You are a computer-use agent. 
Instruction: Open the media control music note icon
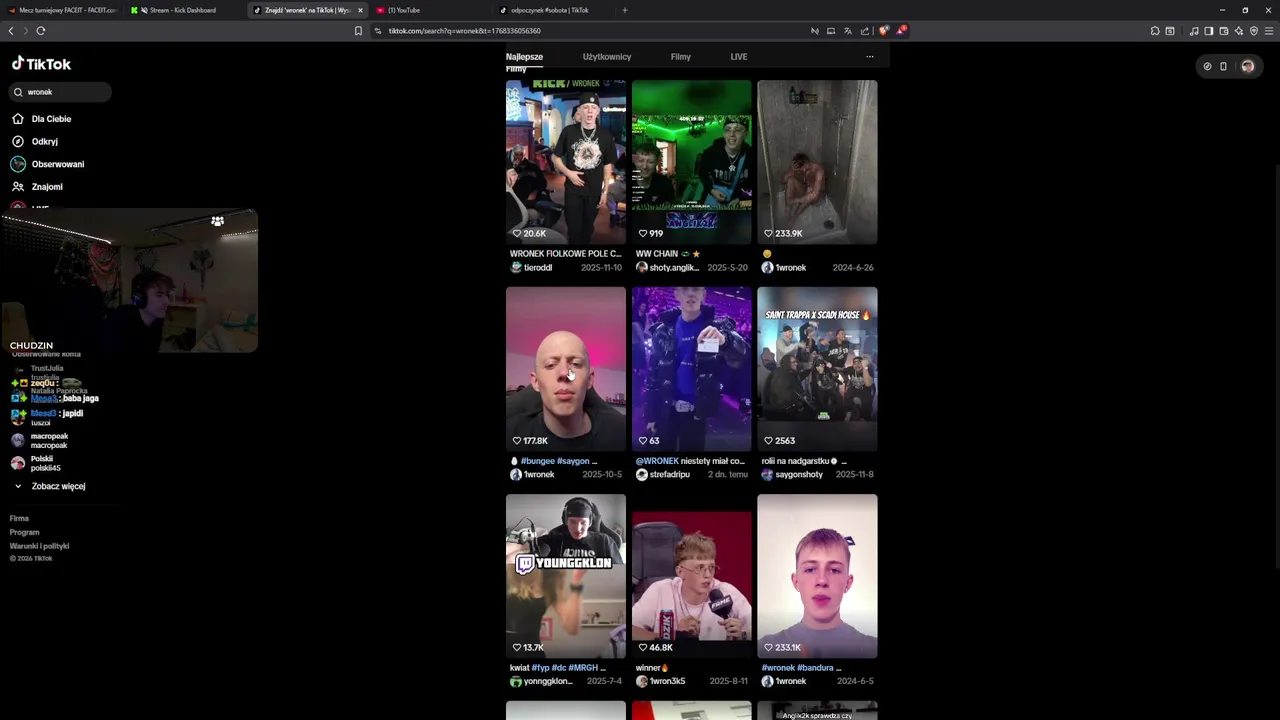tap(1194, 31)
